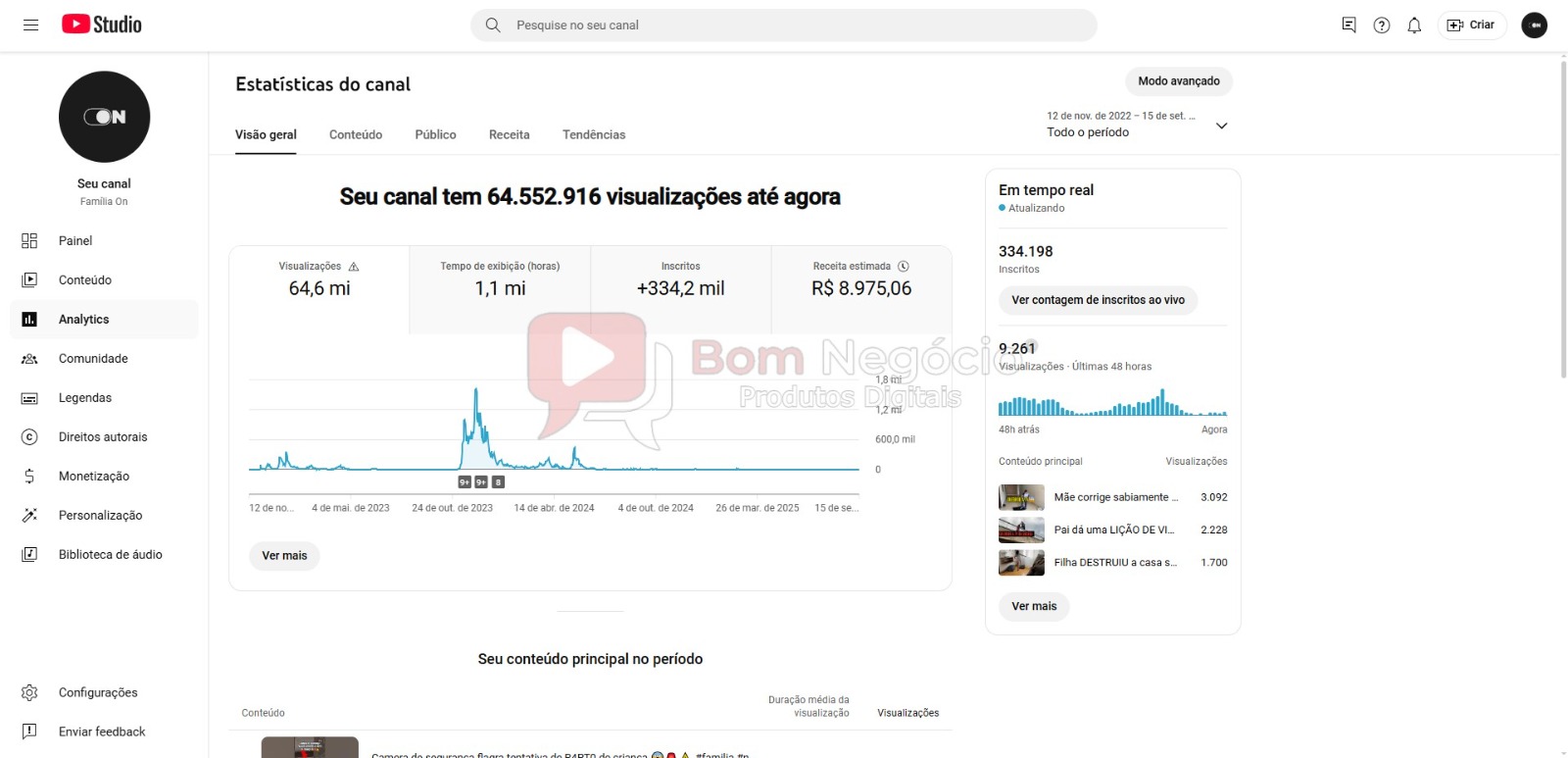Open Conteúdo in the sidebar

(x=104, y=279)
